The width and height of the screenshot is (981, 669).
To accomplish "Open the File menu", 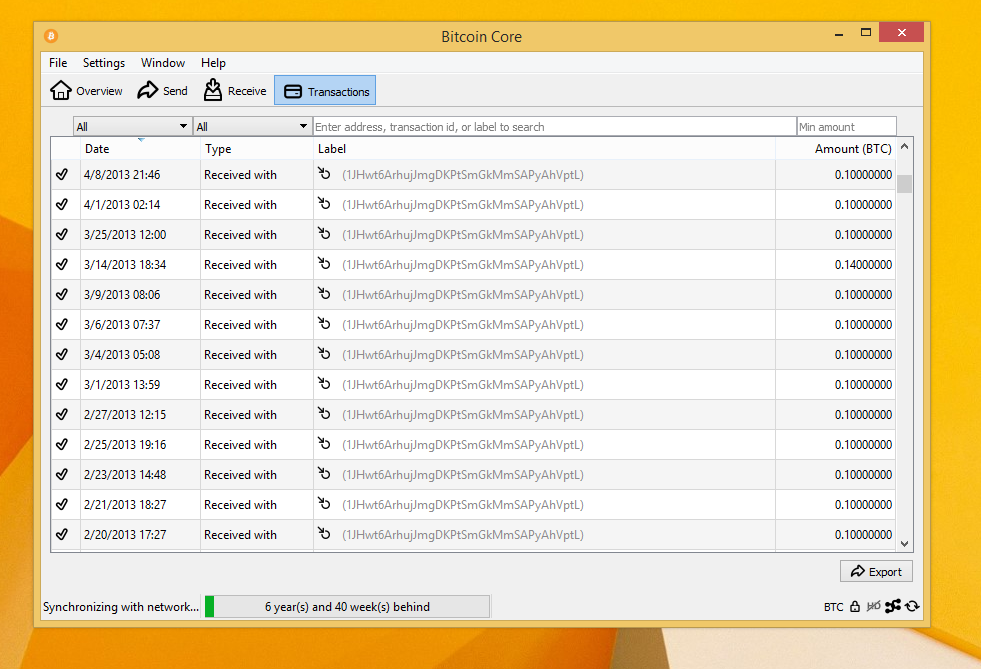I will click(58, 63).
